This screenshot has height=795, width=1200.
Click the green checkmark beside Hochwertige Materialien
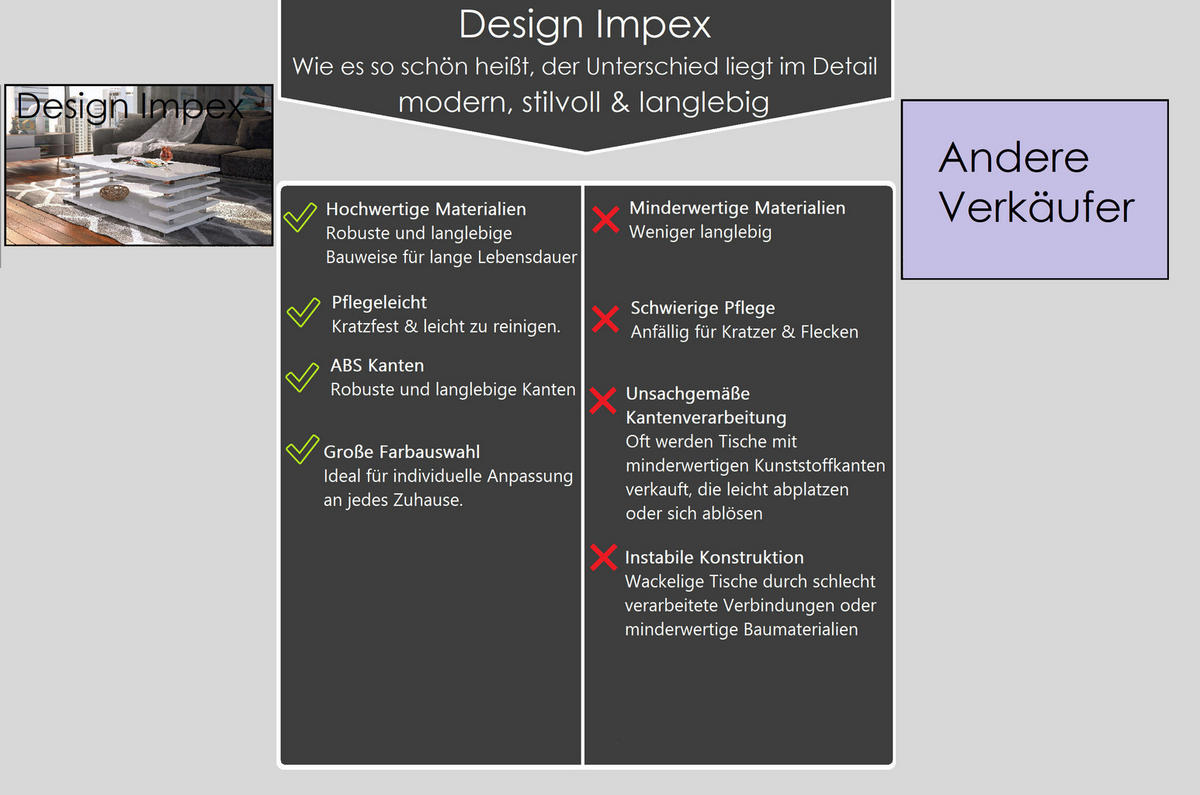(301, 218)
